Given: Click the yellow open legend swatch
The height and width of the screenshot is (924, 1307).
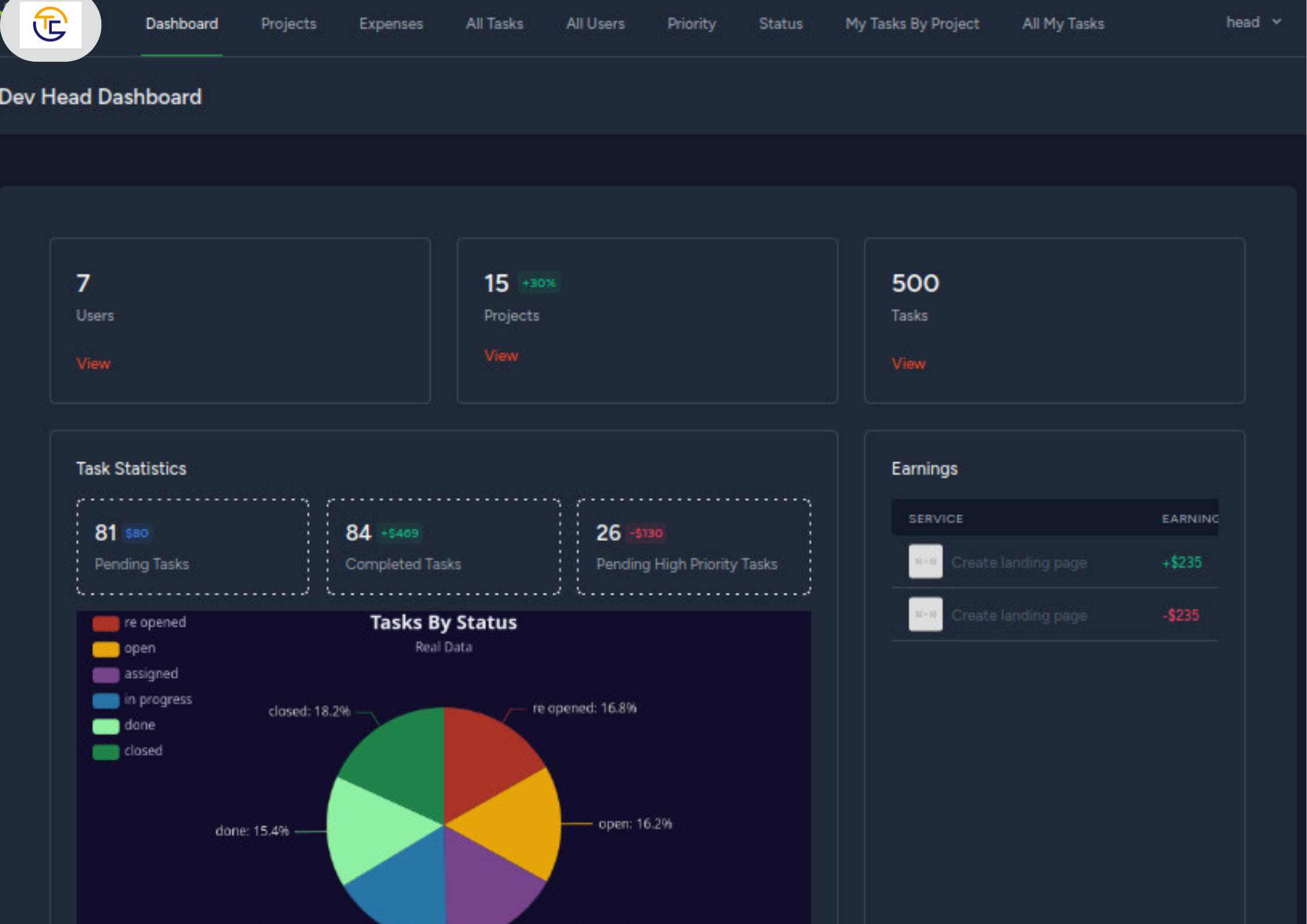Looking at the screenshot, I should tap(105, 649).
